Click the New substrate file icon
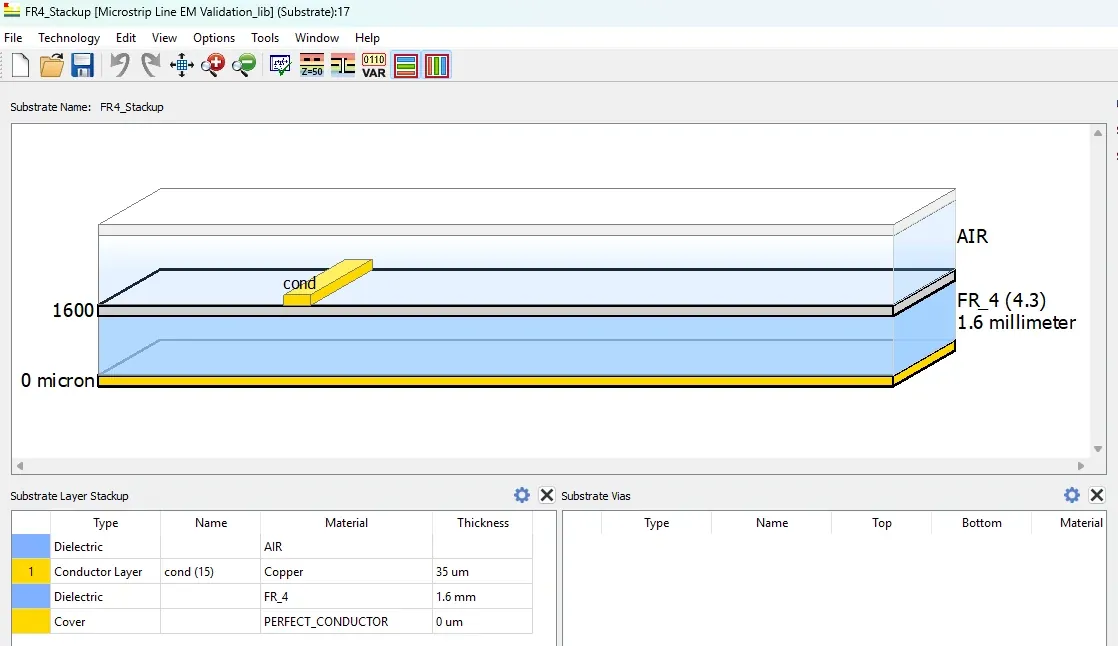 click(x=21, y=66)
